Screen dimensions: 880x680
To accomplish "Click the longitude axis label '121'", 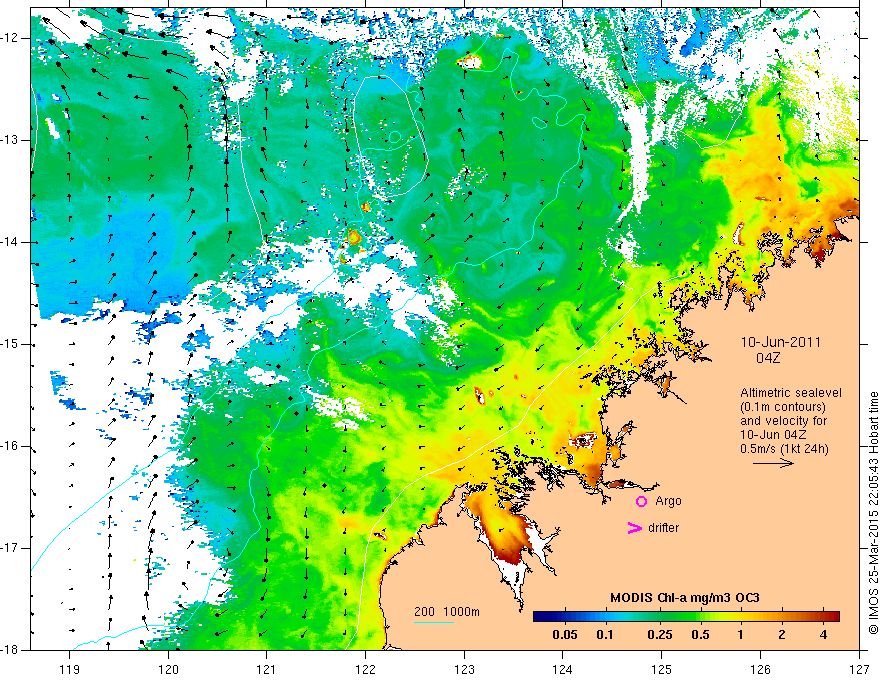I will tap(267, 670).
